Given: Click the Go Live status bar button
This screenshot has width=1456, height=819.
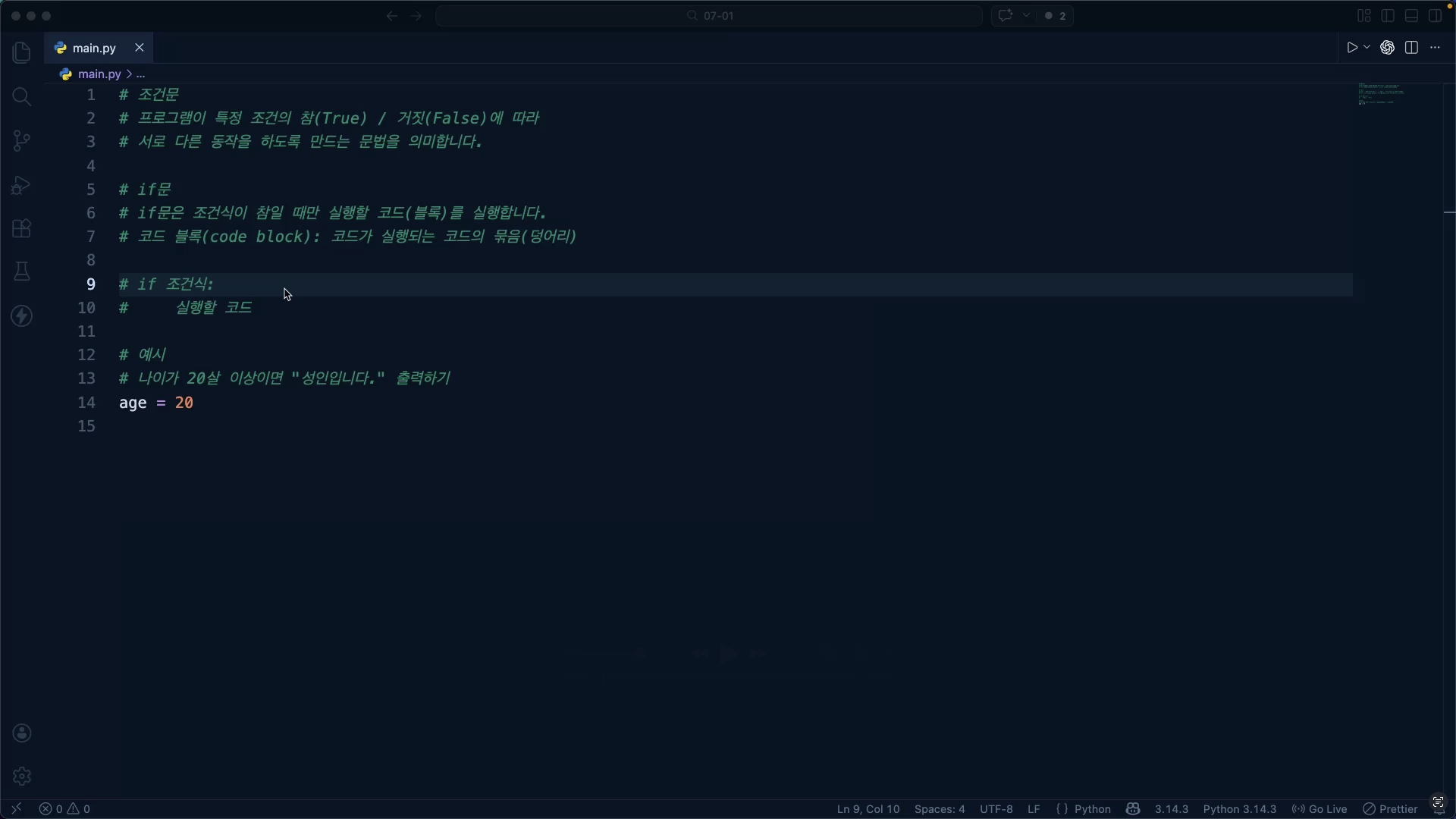Looking at the screenshot, I should [1319, 809].
